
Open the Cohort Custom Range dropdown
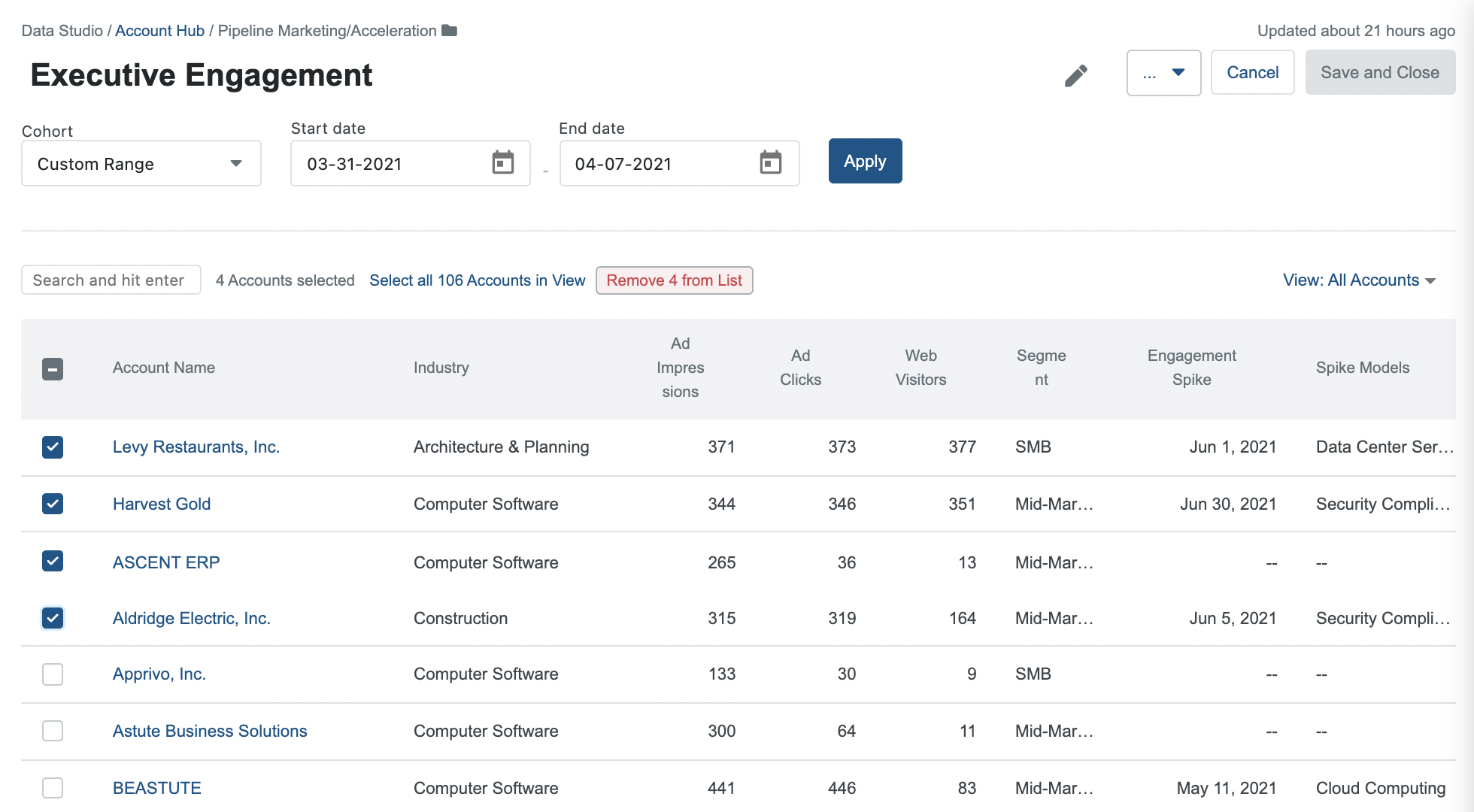tap(141, 163)
